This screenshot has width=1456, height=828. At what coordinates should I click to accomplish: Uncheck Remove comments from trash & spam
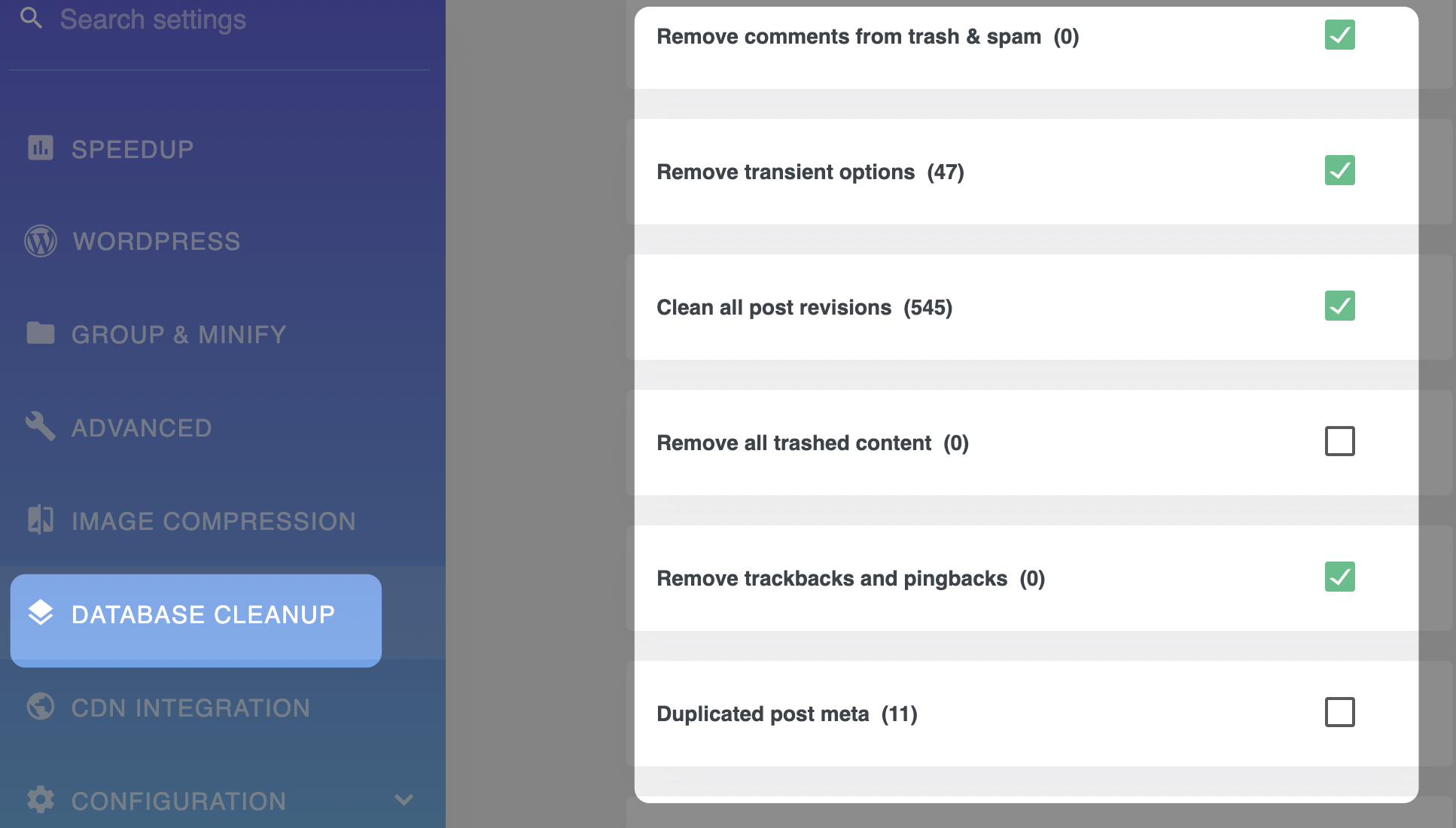(x=1340, y=35)
